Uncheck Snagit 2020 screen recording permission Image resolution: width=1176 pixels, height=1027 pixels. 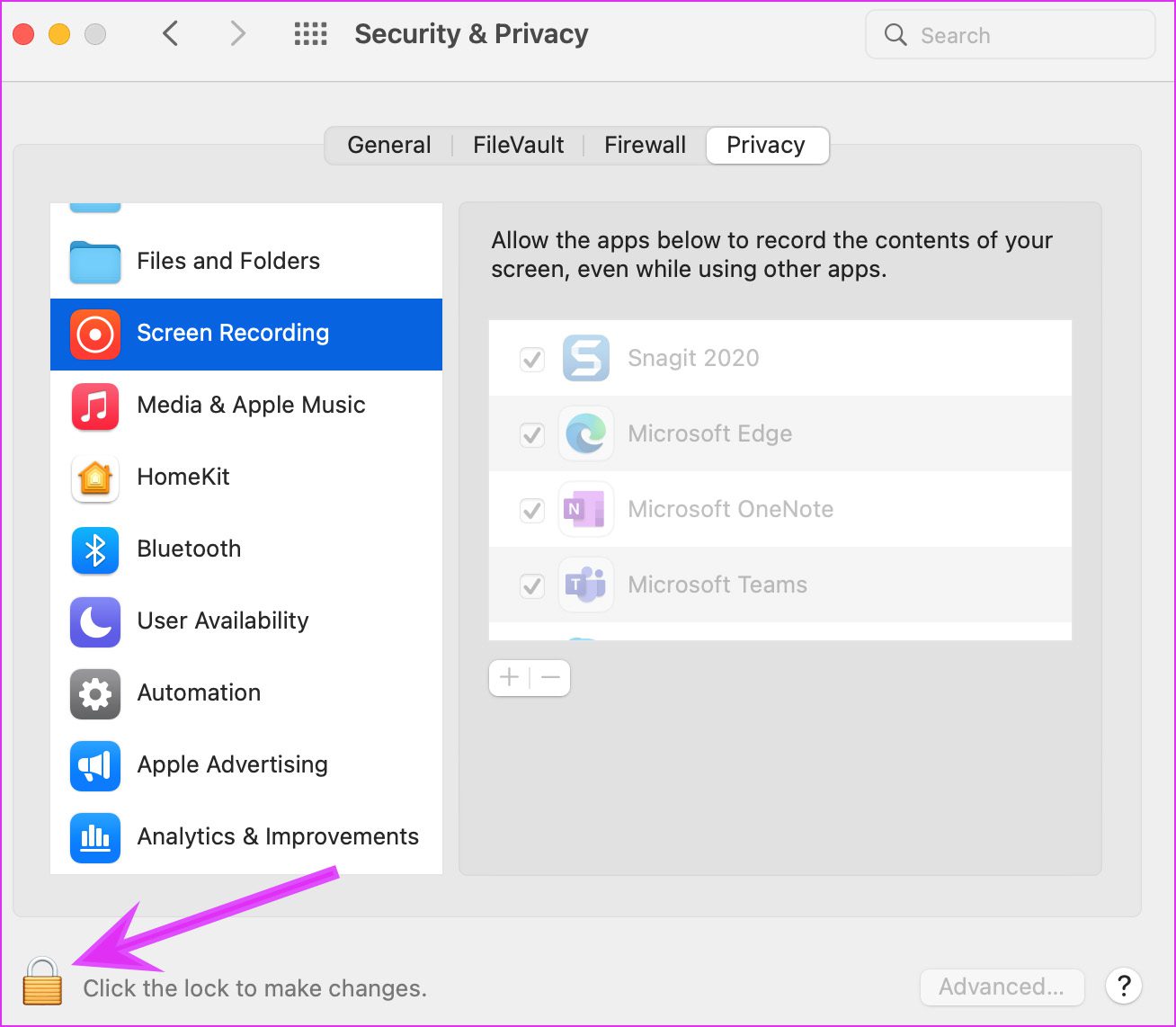531,358
